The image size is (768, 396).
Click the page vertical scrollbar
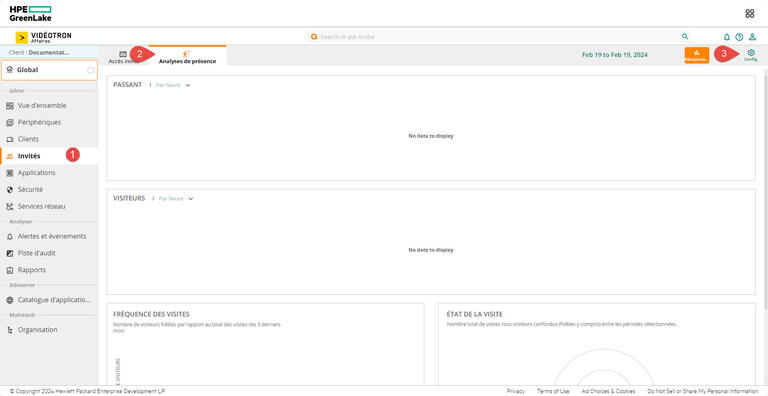point(766,189)
